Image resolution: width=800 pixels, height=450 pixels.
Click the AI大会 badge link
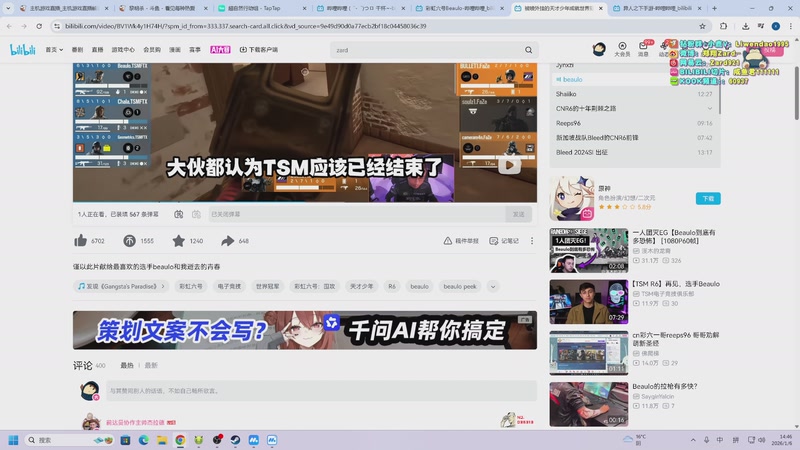coord(220,49)
